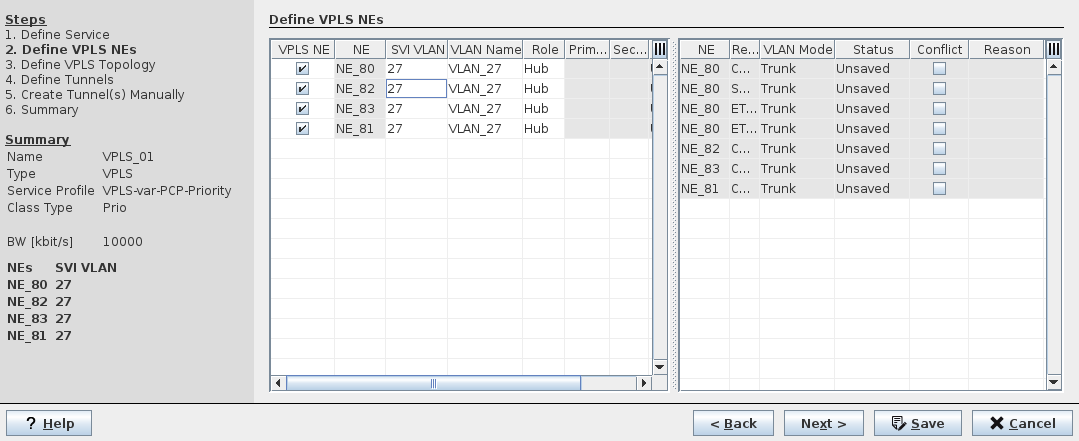Toggle Conflict checkbox in first NE_80 row
The width and height of the screenshot is (1079, 441).
pos(939,69)
